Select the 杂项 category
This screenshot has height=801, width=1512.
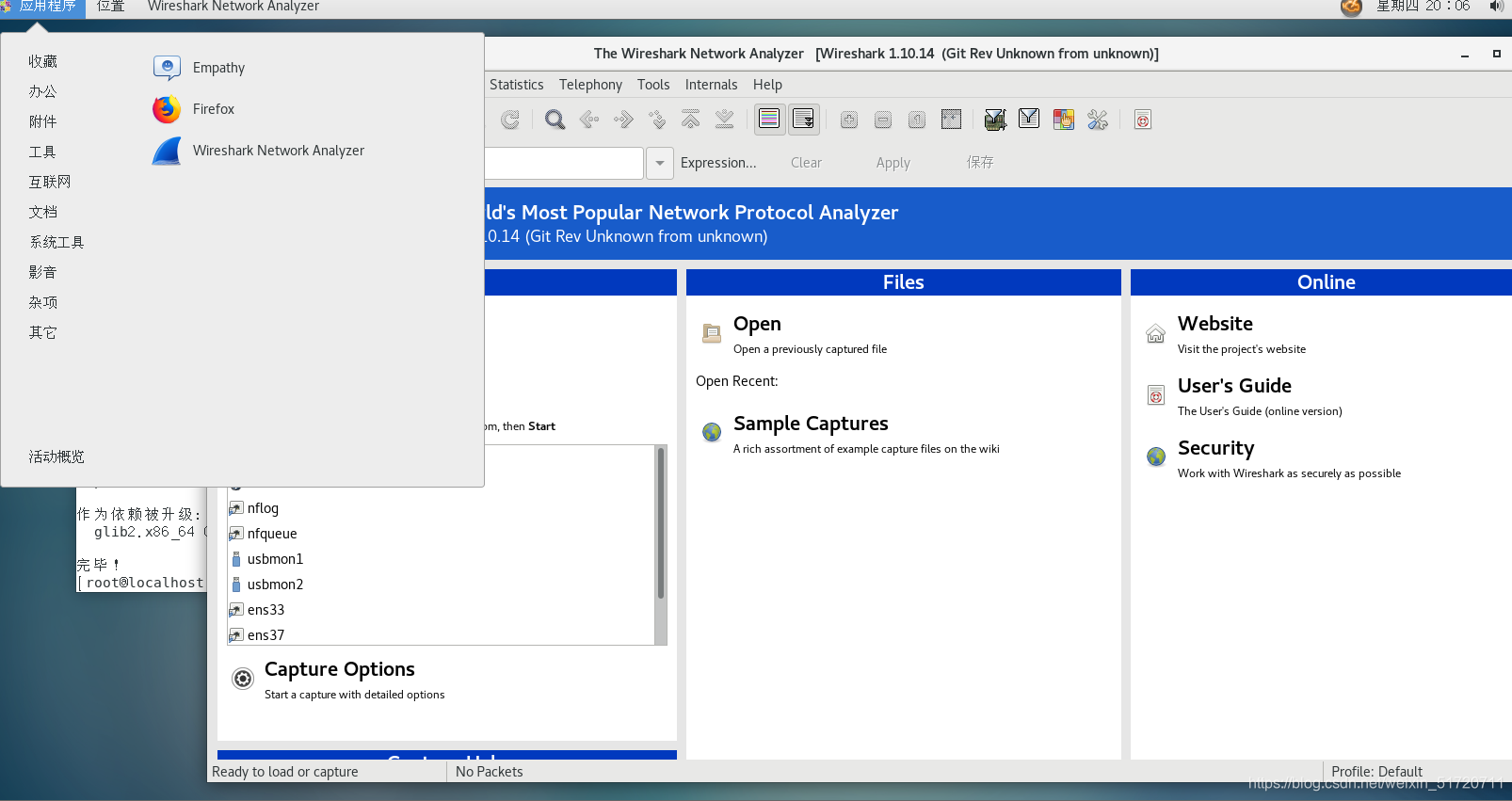[x=42, y=302]
